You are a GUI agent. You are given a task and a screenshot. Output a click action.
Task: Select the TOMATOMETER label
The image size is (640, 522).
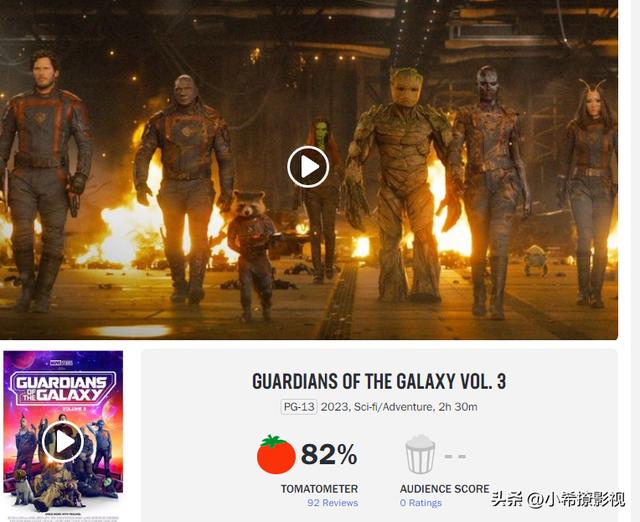pyautogui.click(x=319, y=489)
